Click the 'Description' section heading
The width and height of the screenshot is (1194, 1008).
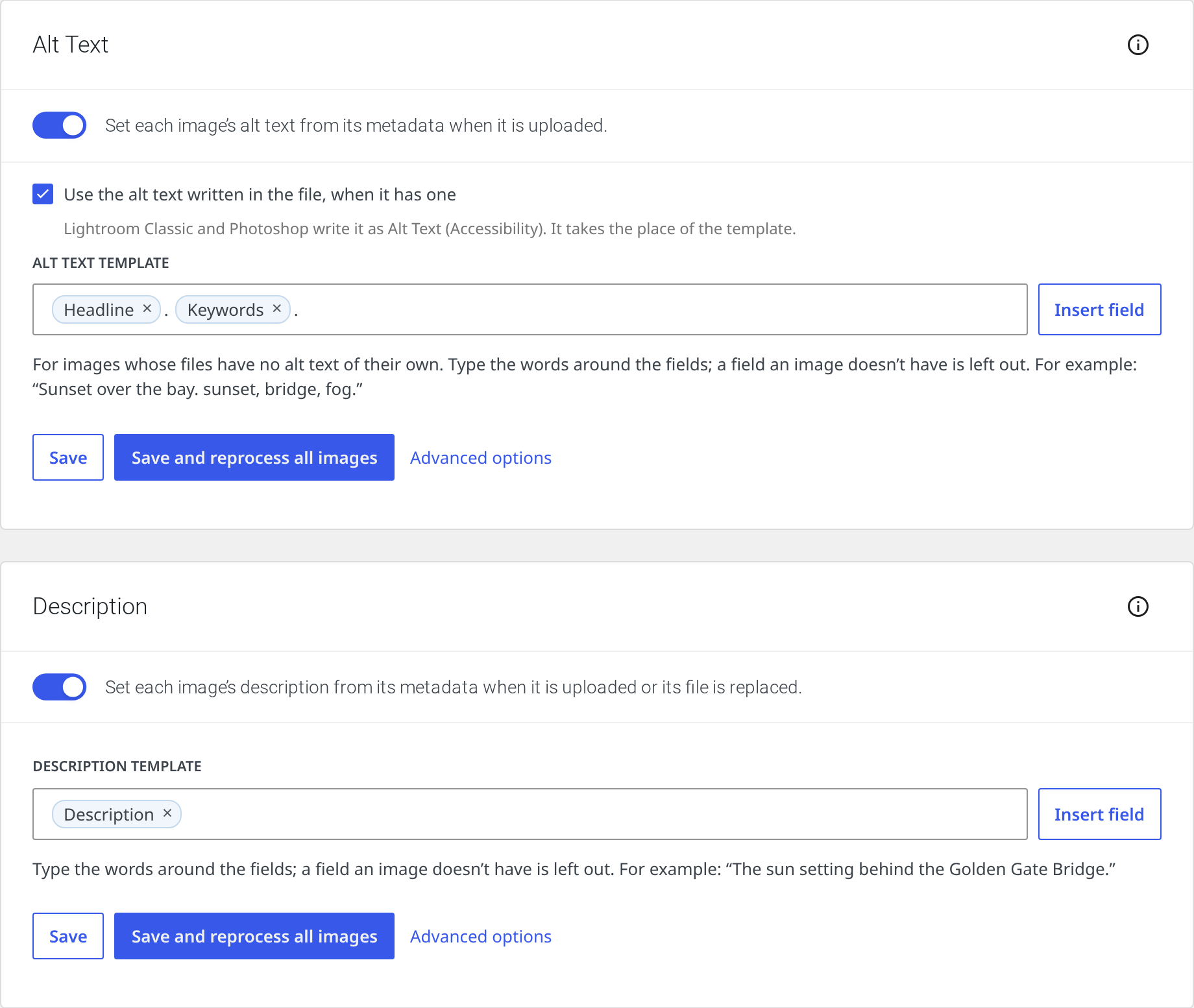(x=90, y=606)
